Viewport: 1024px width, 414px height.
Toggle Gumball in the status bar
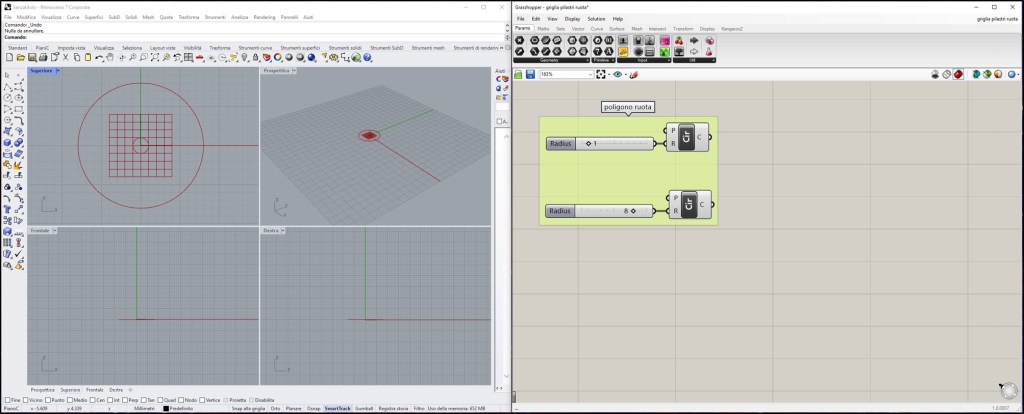pos(364,408)
